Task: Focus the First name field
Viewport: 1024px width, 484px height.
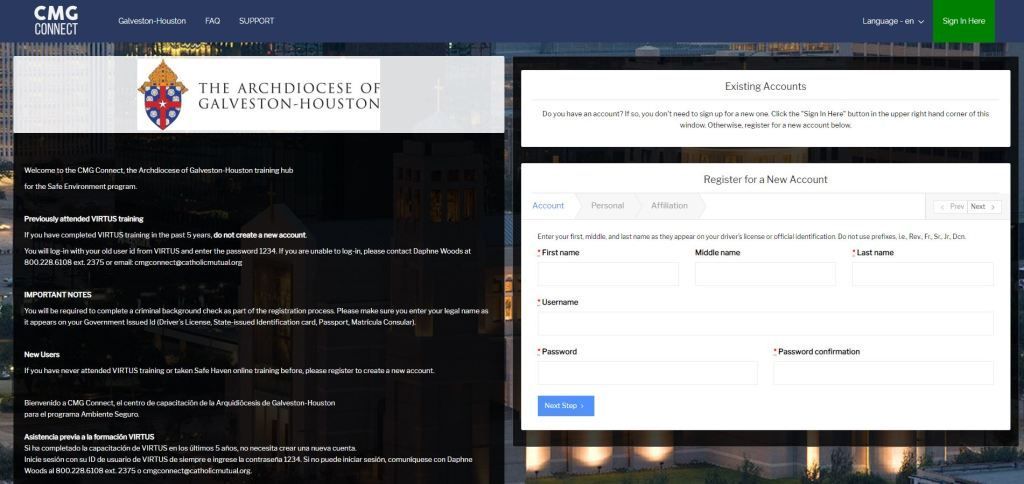Action: coord(608,274)
